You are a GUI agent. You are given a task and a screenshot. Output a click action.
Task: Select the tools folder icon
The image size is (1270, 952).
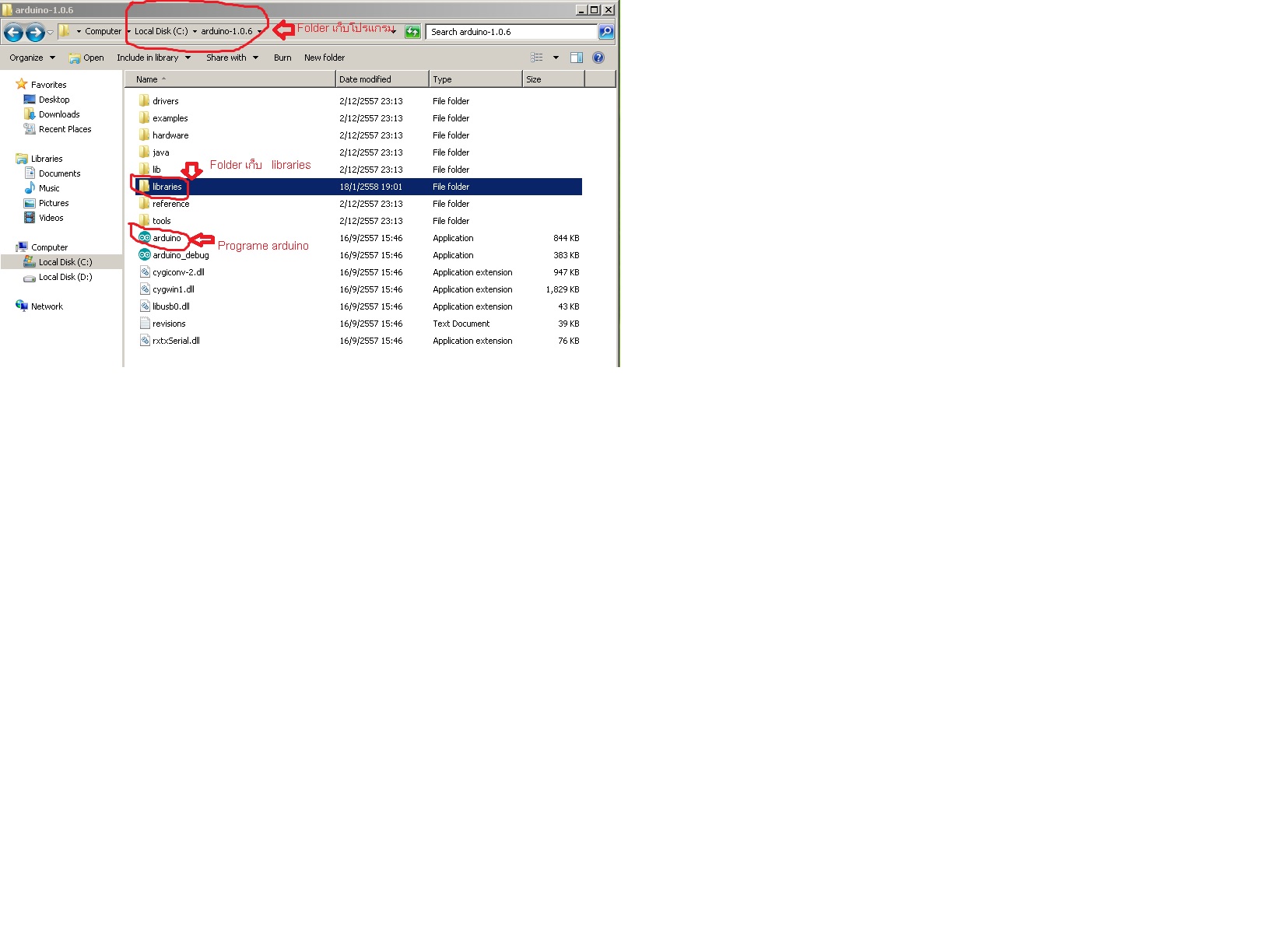144,220
